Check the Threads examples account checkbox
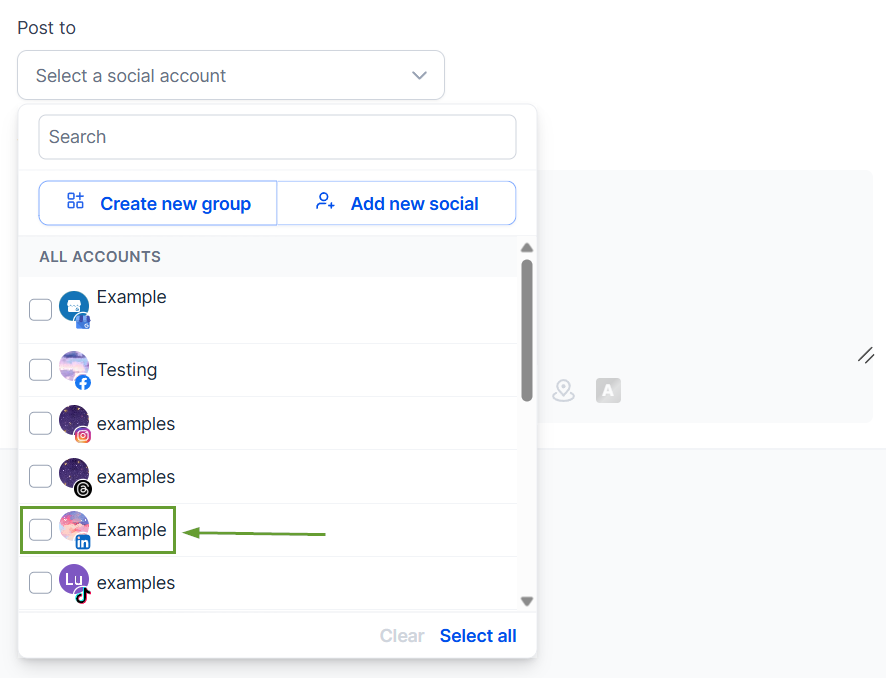Viewport: 886px width, 678px height. [41, 476]
